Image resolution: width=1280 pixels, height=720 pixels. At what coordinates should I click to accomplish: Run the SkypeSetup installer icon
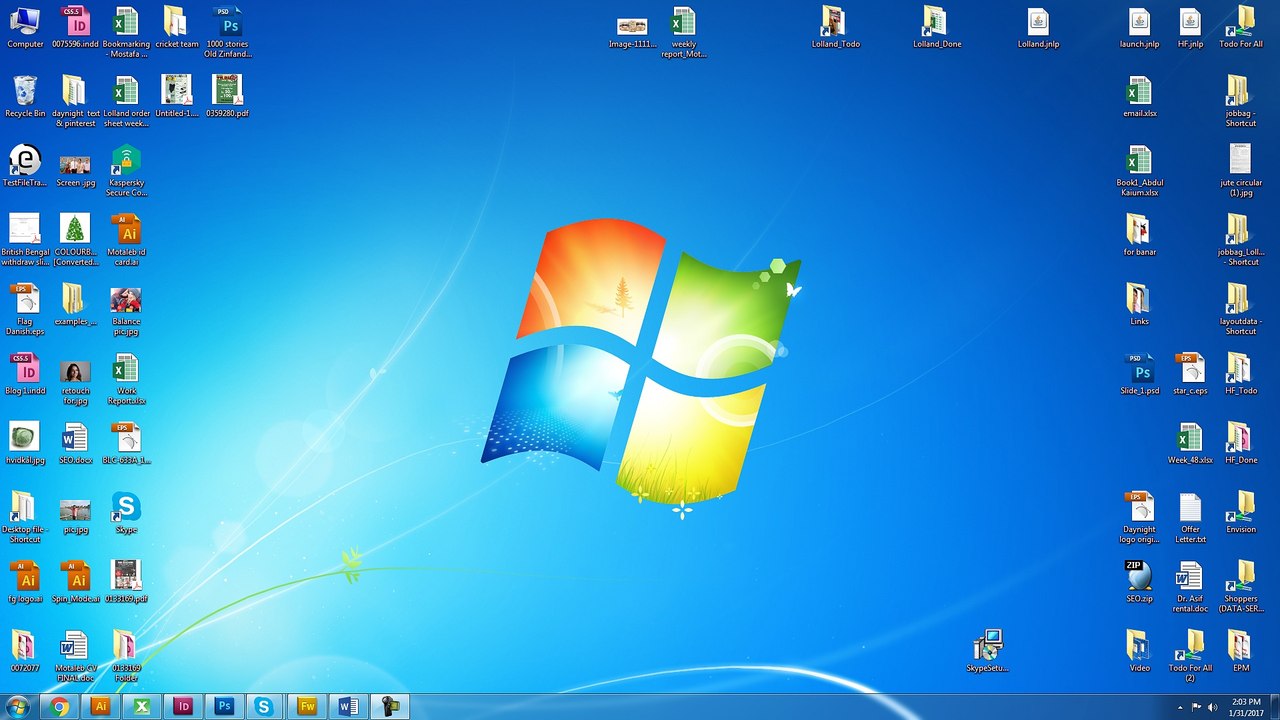[987, 650]
